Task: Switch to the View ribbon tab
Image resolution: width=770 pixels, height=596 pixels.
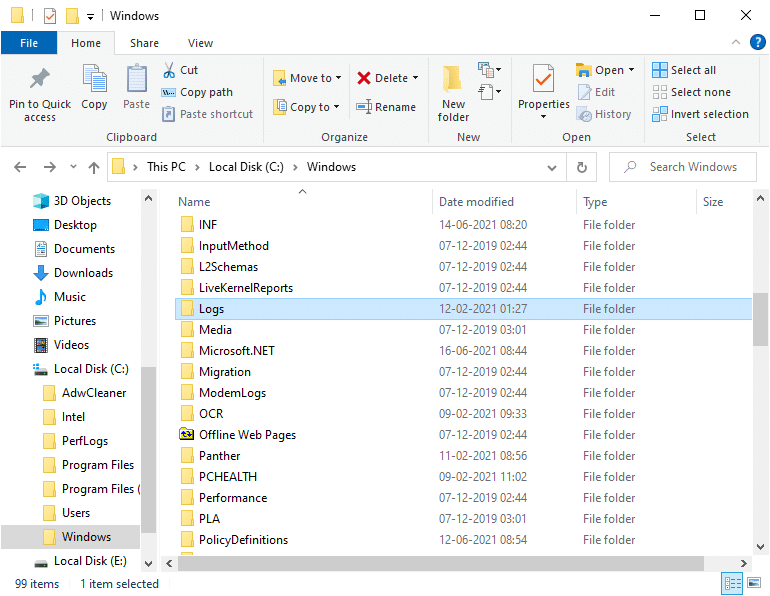Action: tap(200, 43)
